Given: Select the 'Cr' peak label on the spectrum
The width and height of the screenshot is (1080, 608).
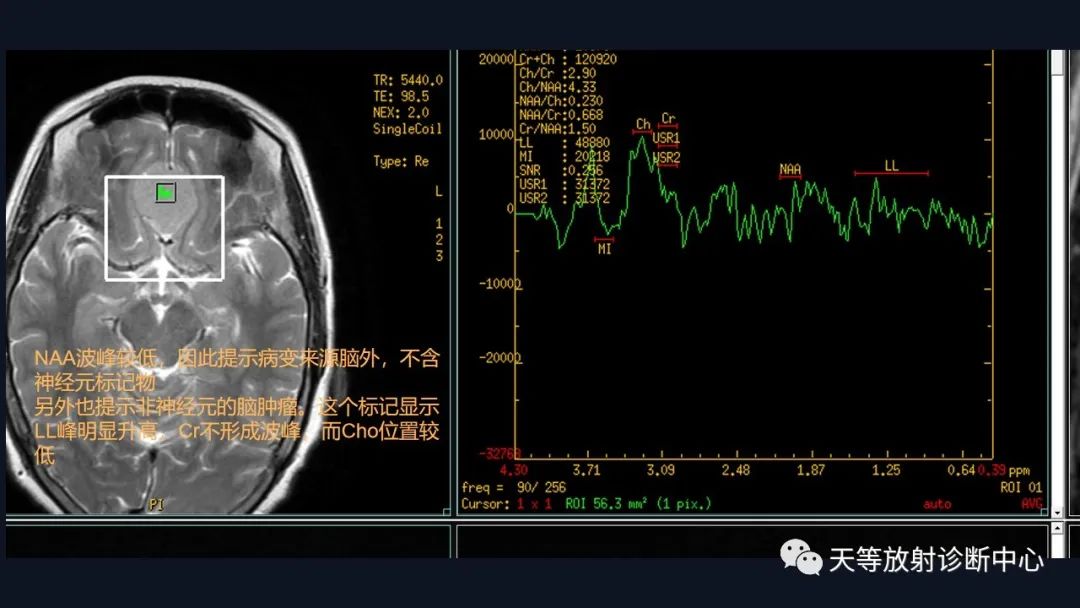Looking at the screenshot, I should (x=668, y=118).
